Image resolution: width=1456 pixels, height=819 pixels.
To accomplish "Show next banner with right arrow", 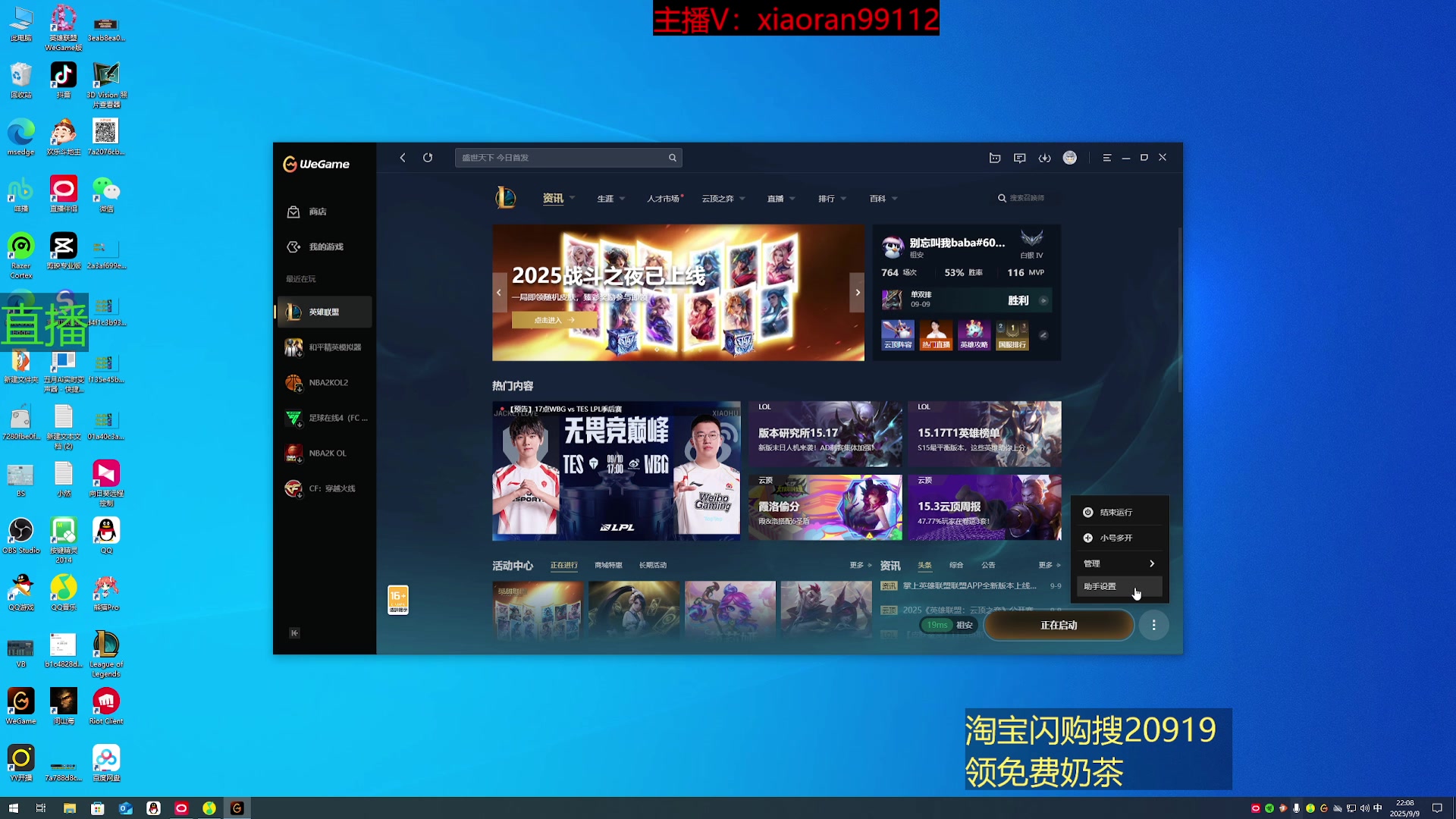I will coord(858,292).
